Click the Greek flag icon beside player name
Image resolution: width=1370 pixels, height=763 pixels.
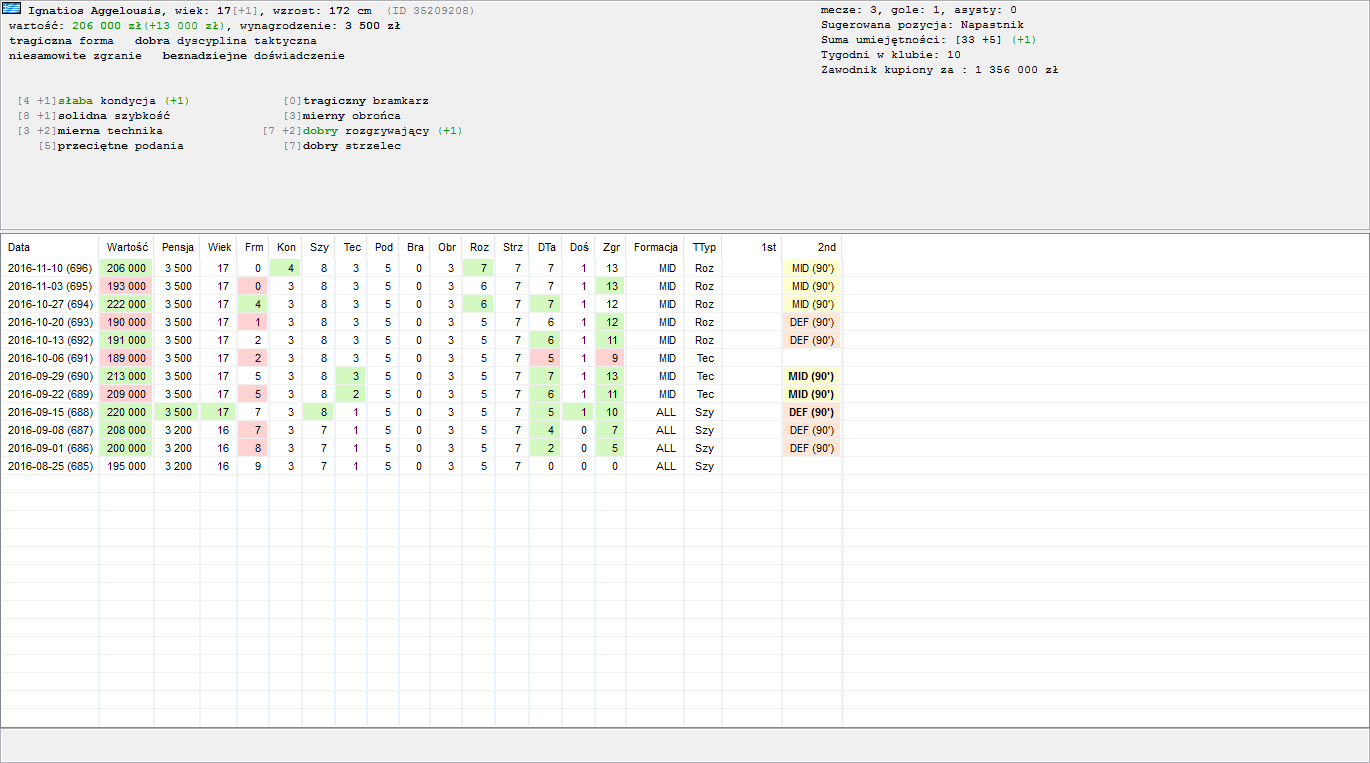coord(13,9)
